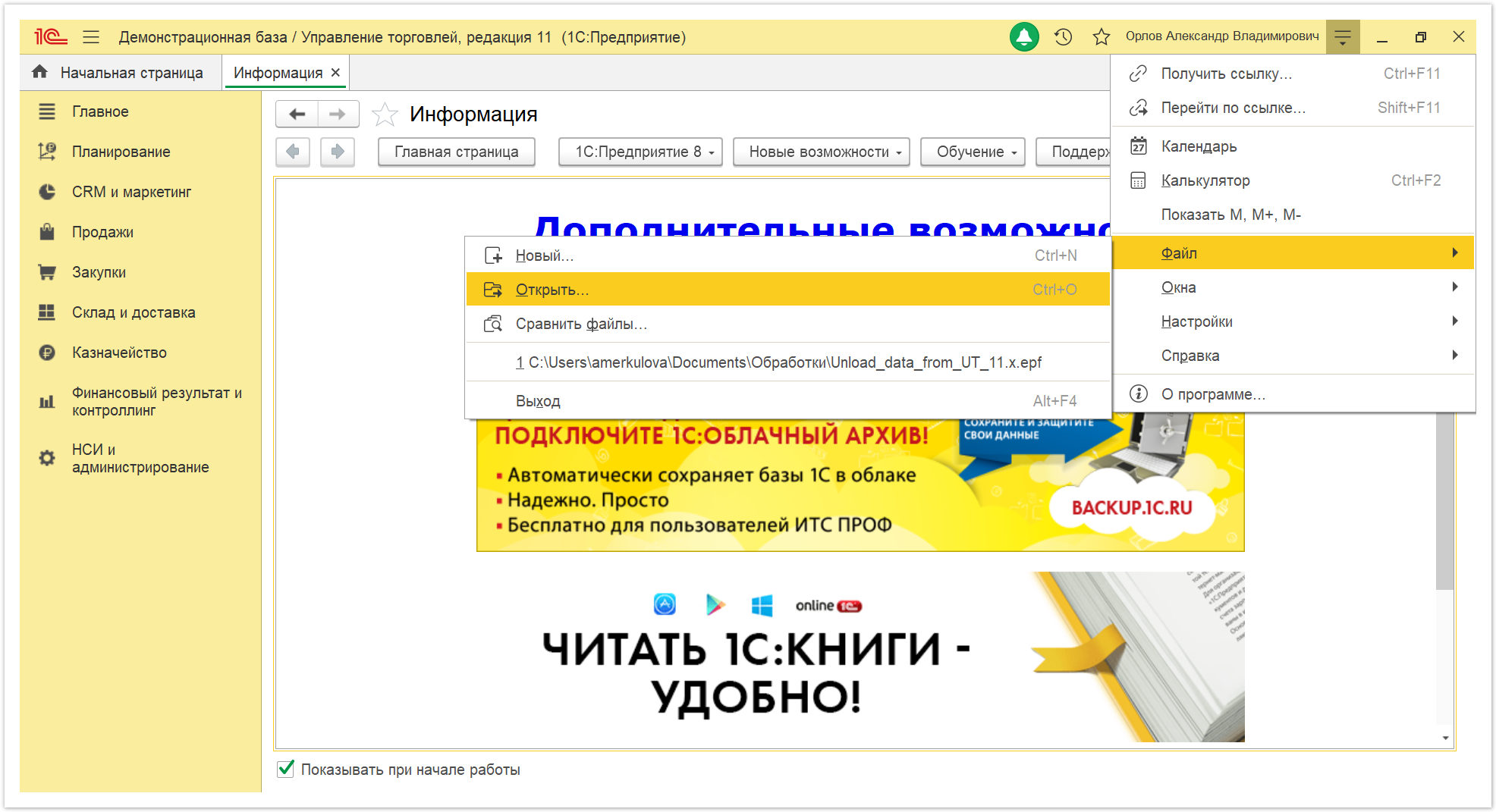Click Показать M, M+, M- item
Viewport: 1496px width, 812px height.
pos(1293,215)
